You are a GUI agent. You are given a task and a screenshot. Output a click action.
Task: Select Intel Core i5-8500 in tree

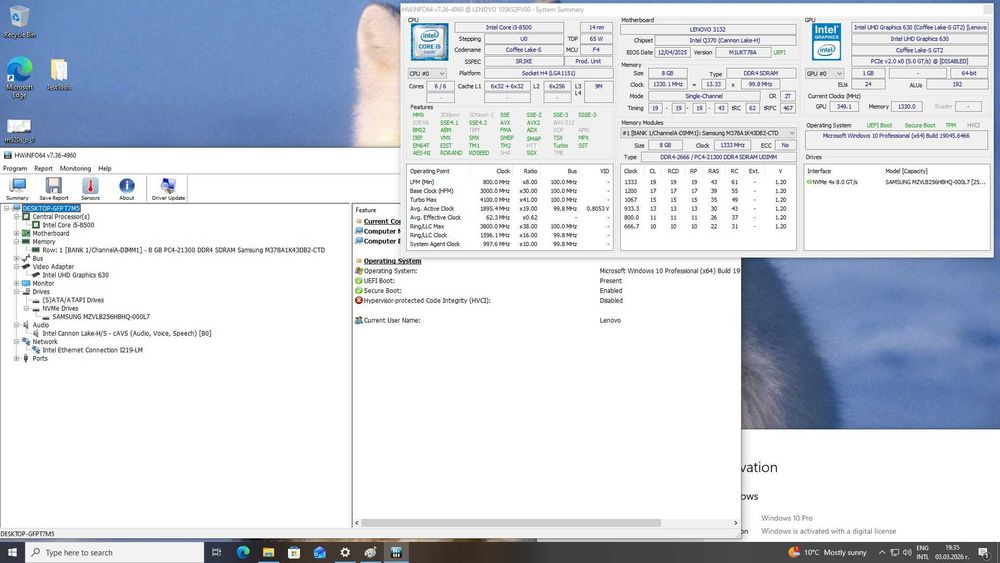68,225
